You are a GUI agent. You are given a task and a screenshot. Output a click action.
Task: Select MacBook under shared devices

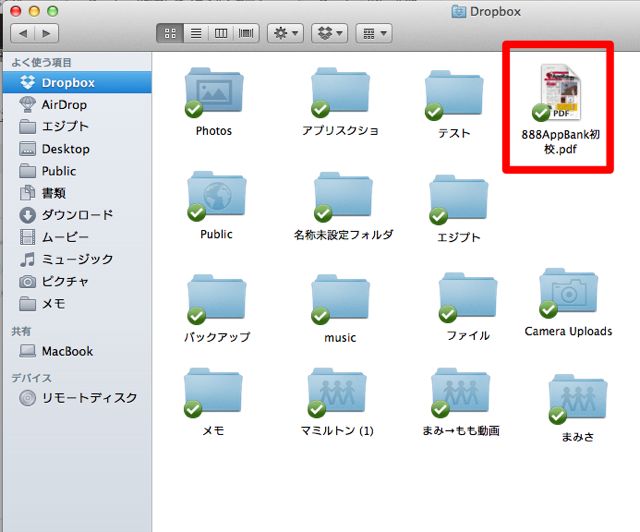77,351
